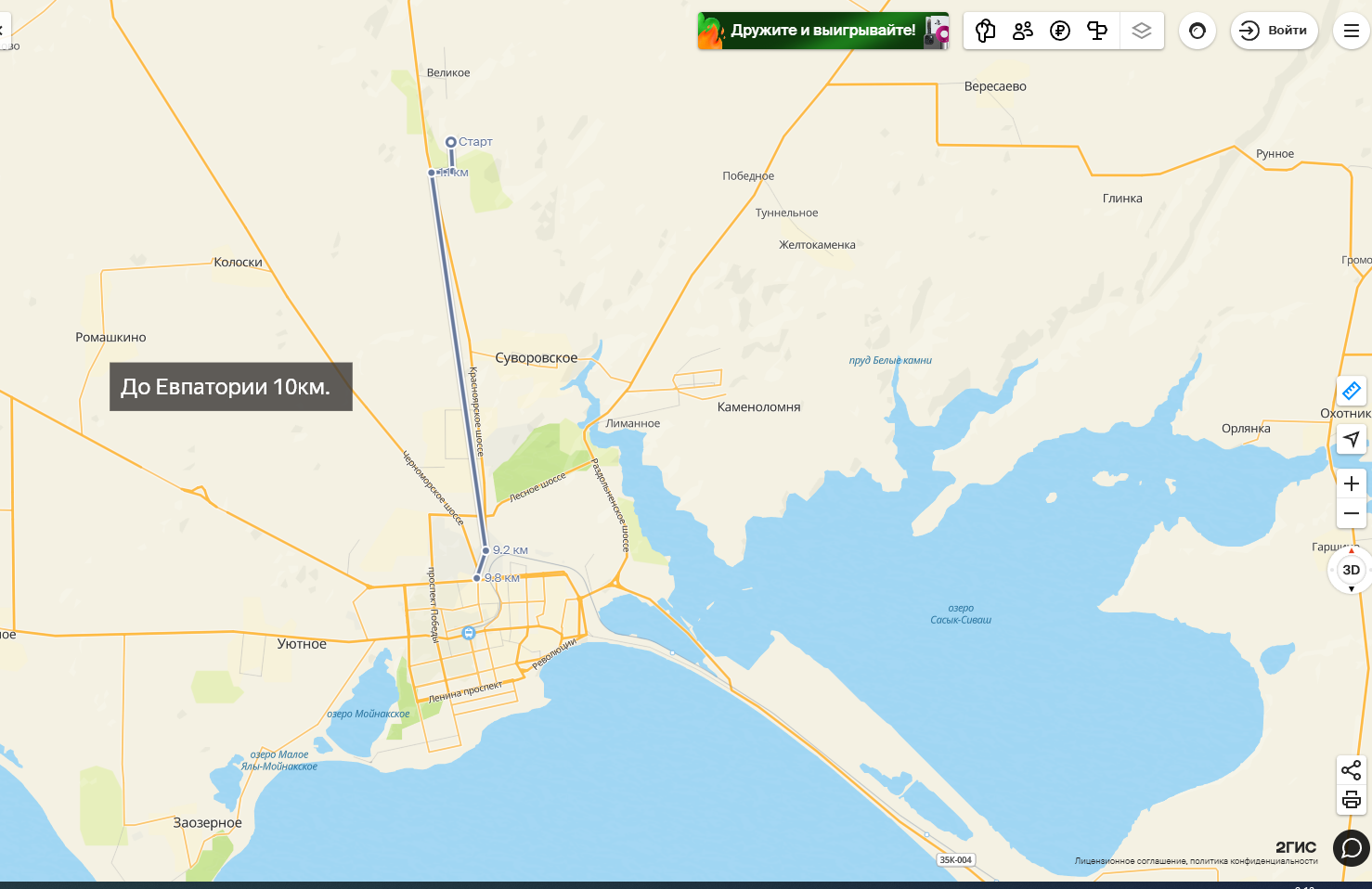1372x889 pixels.
Task: Click the проспект Победы street label
Action: [433, 604]
